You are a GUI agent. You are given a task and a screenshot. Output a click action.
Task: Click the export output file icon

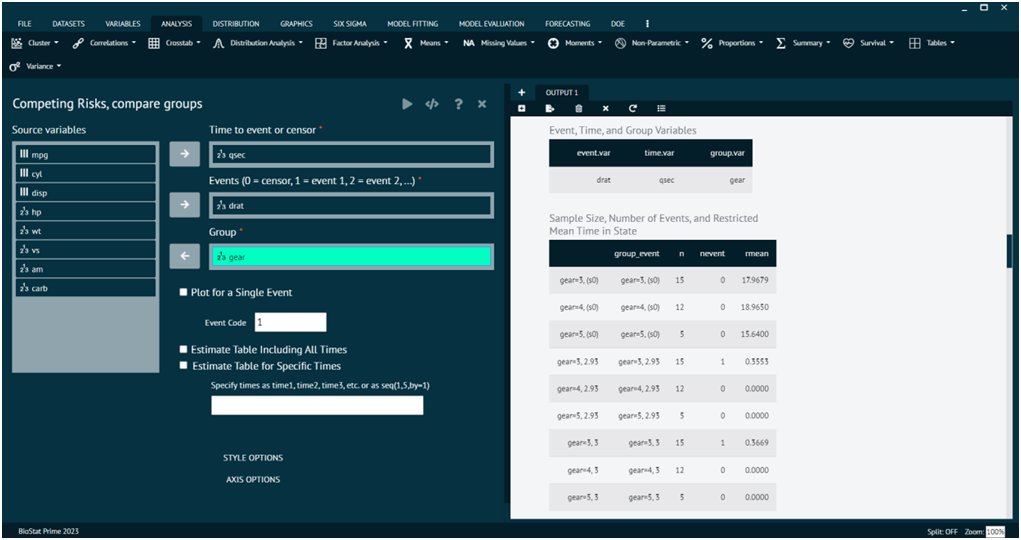[x=550, y=108]
